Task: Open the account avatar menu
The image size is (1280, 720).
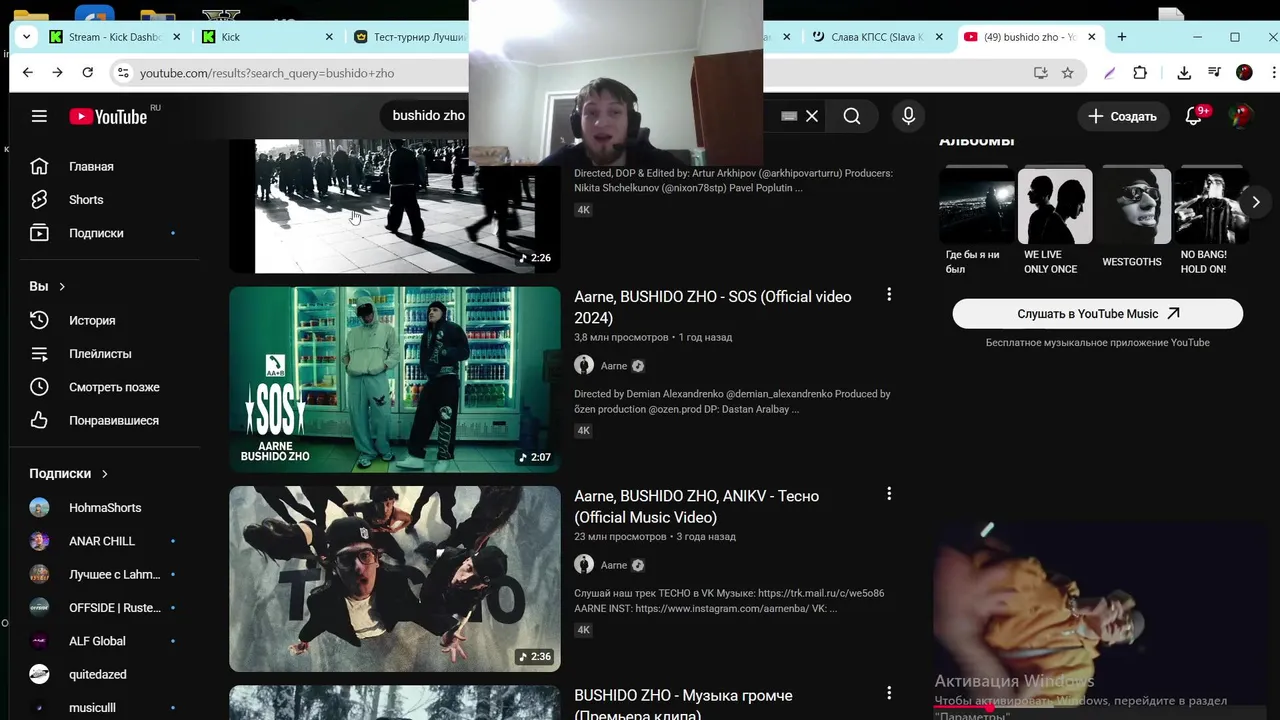Action: 1241,116
